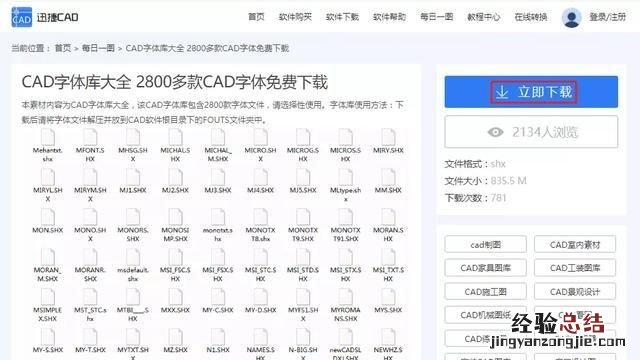Select the MICRO.SHX file icon

point(260,137)
